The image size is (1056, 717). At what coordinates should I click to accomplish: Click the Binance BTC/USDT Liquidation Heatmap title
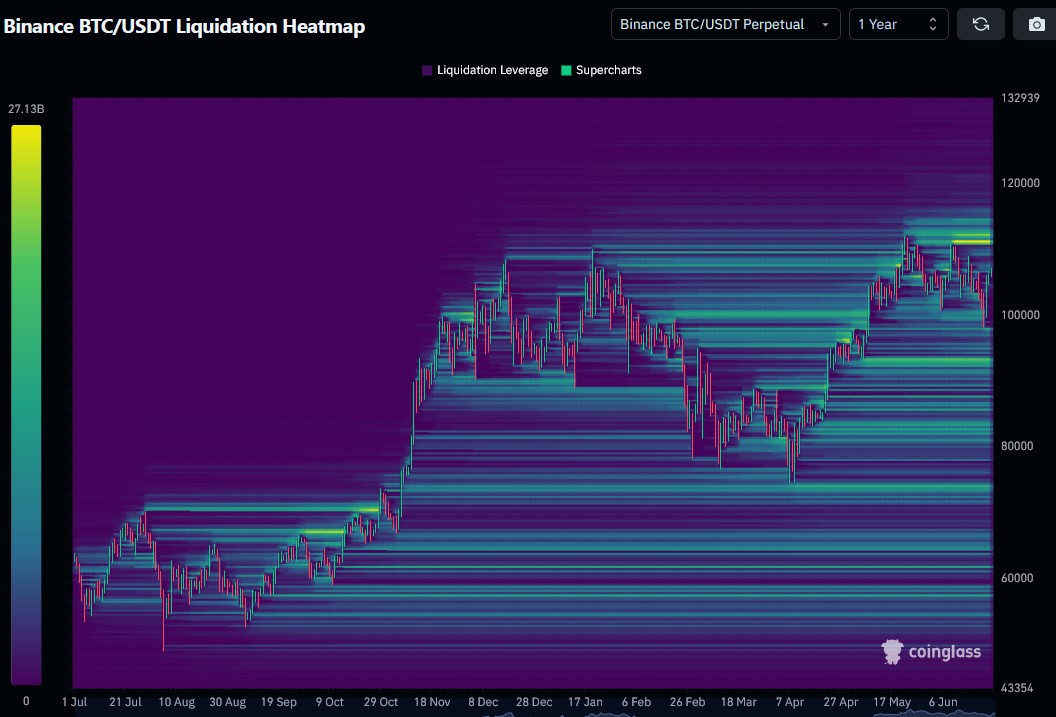(x=185, y=26)
